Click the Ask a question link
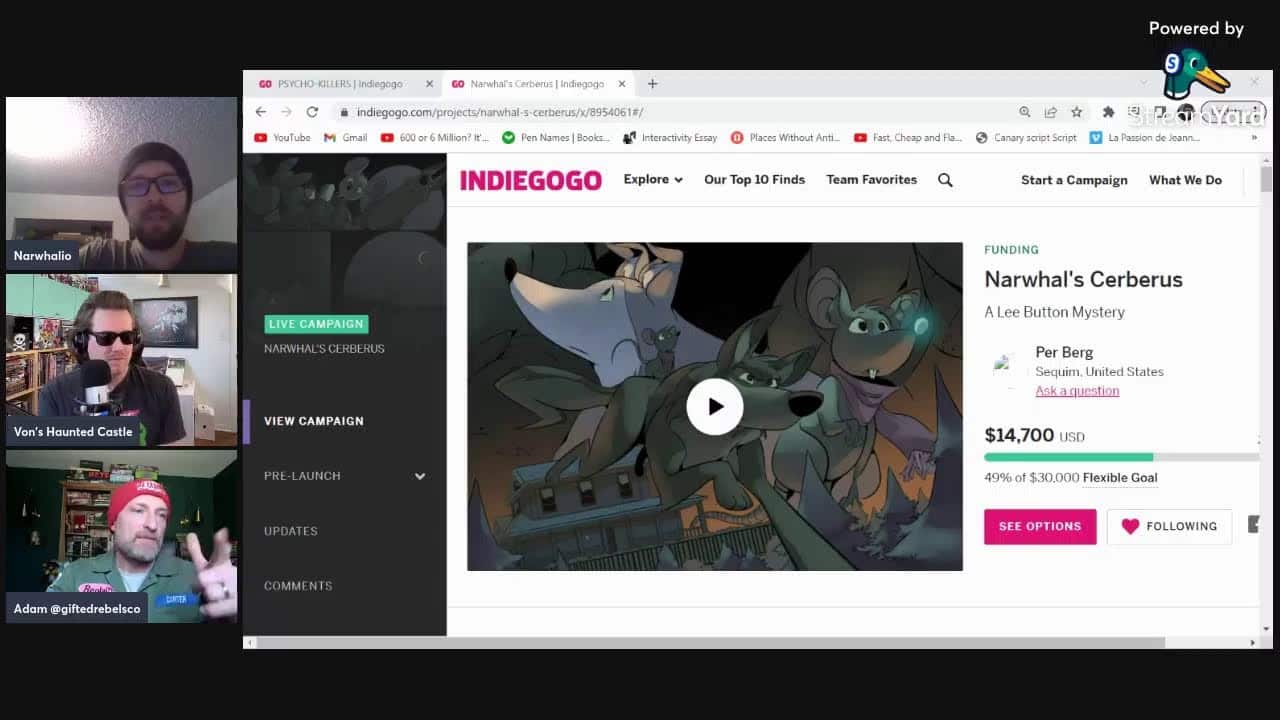 click(x=1077, y=391)
